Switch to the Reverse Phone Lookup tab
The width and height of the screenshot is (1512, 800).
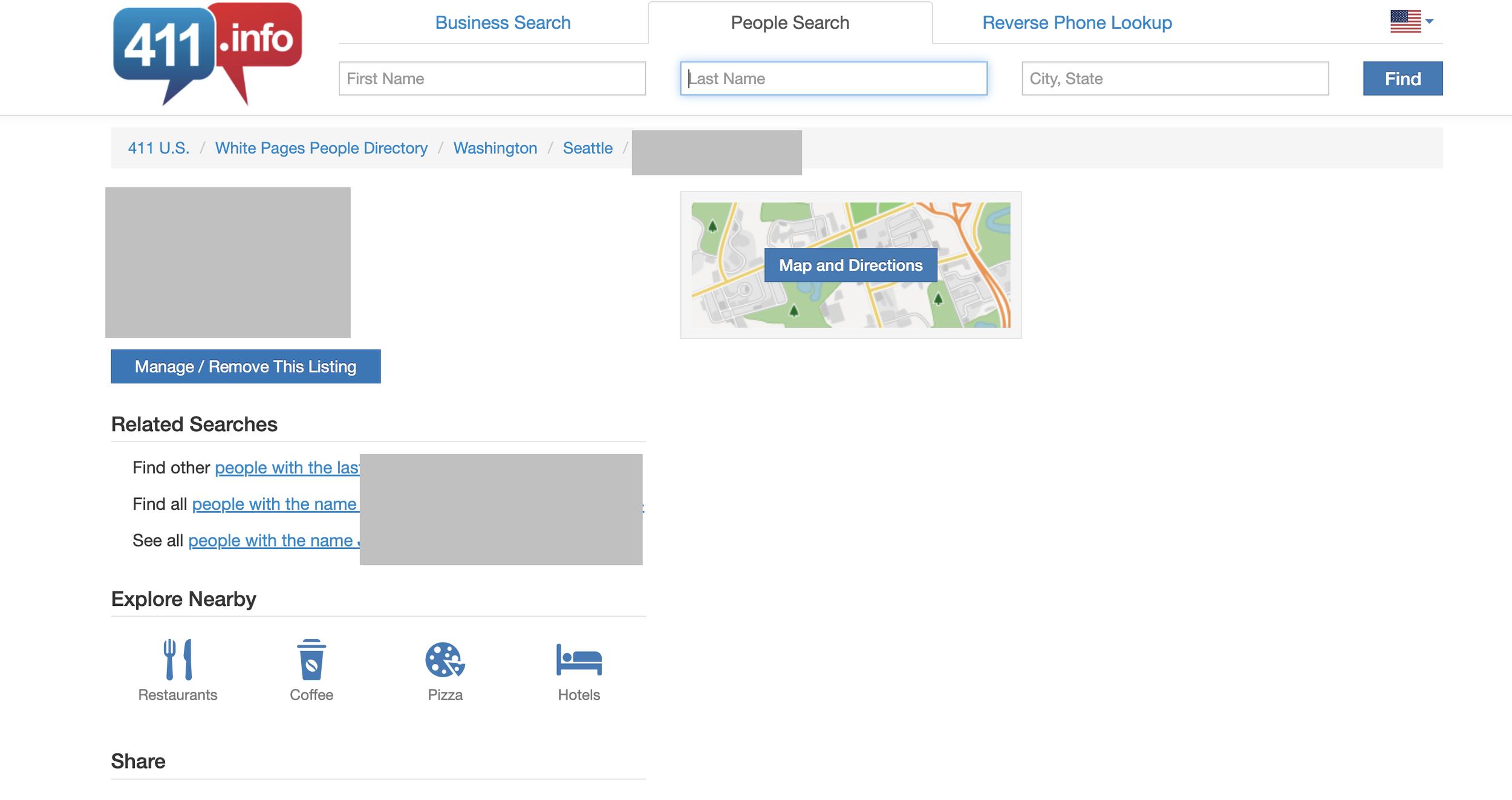(x=1077, y=23)
